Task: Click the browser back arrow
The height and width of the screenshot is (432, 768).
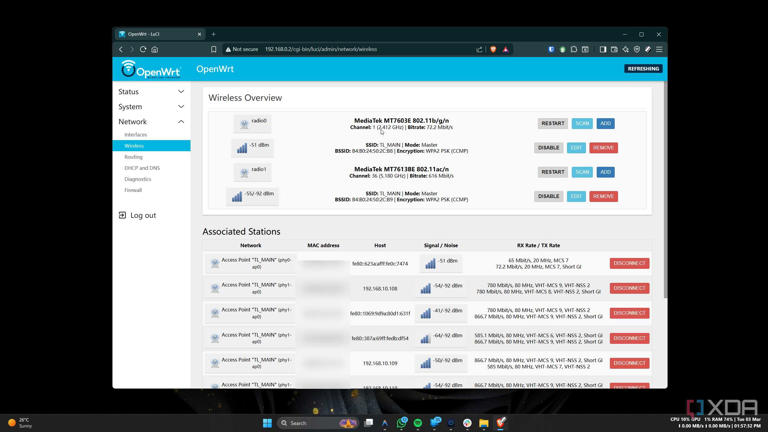Action: click(121, 49)
